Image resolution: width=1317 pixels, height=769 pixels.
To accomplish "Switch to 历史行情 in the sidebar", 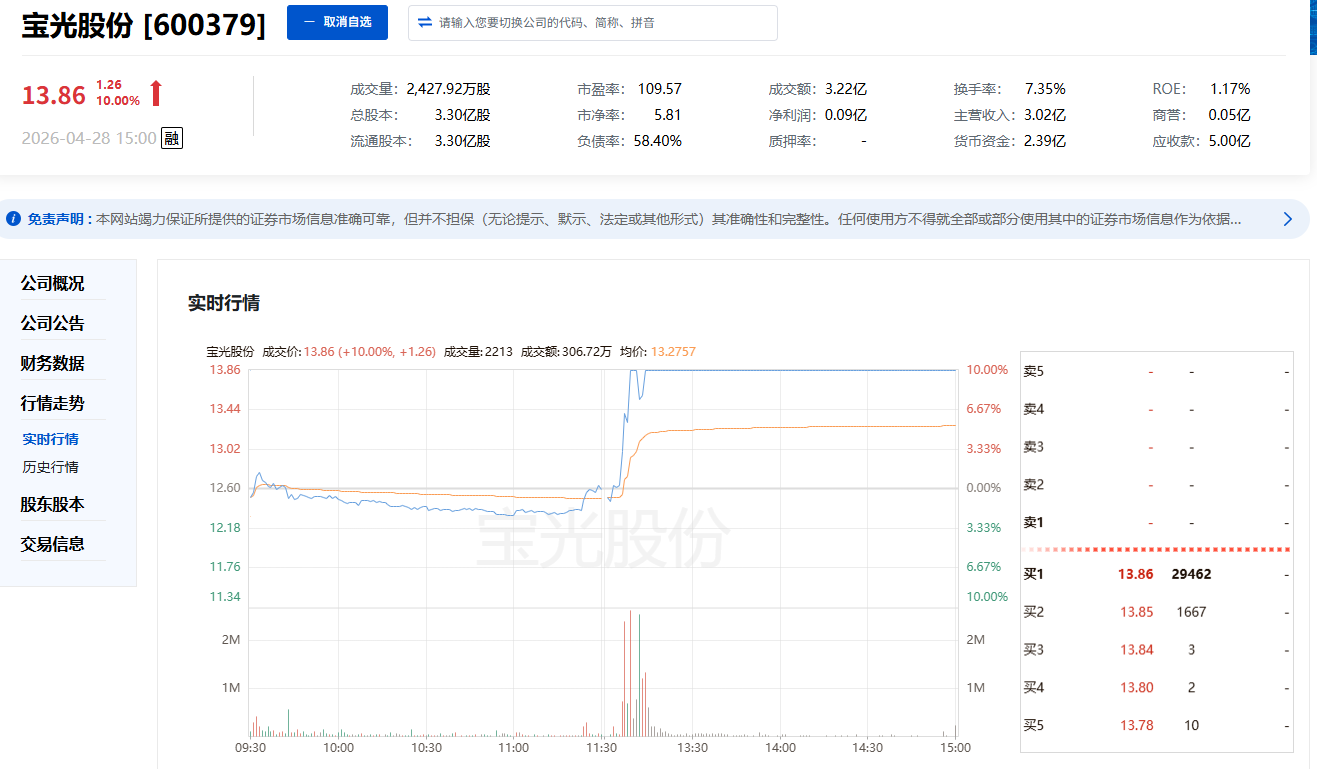I will pyautogui.click(x=51, y=467).
